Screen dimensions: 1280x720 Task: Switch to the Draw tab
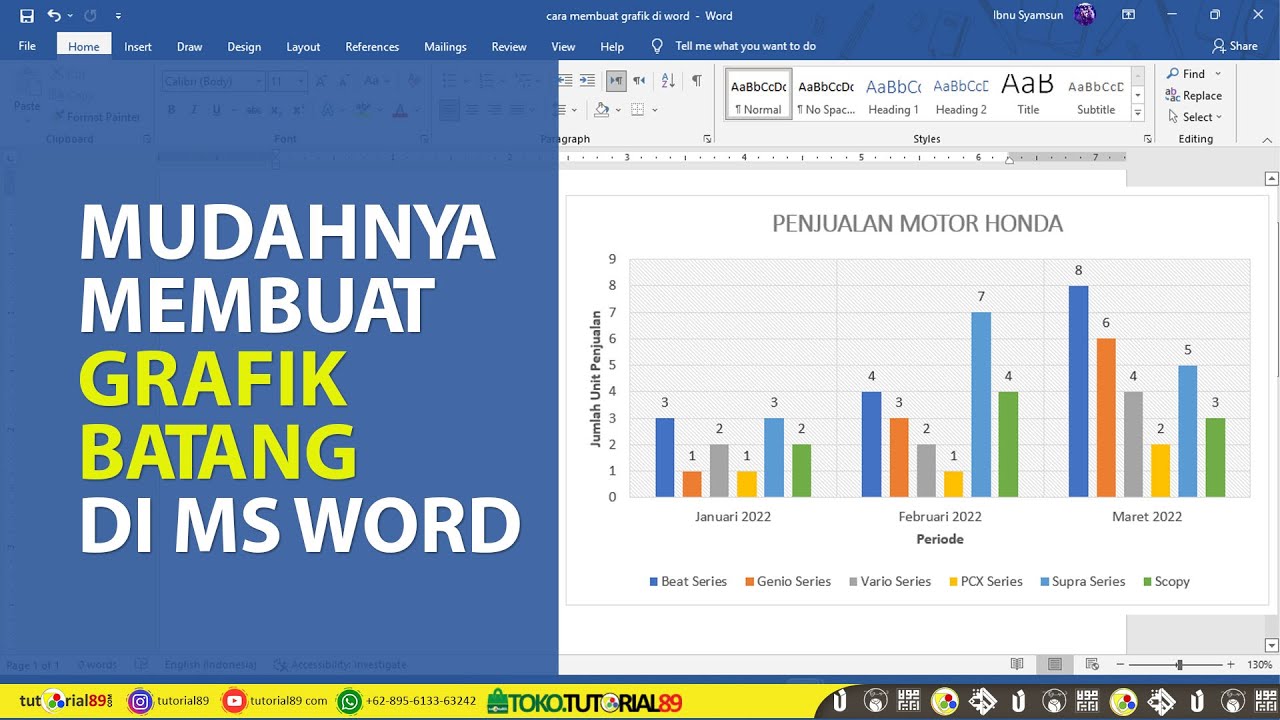(x=189, y=46)
